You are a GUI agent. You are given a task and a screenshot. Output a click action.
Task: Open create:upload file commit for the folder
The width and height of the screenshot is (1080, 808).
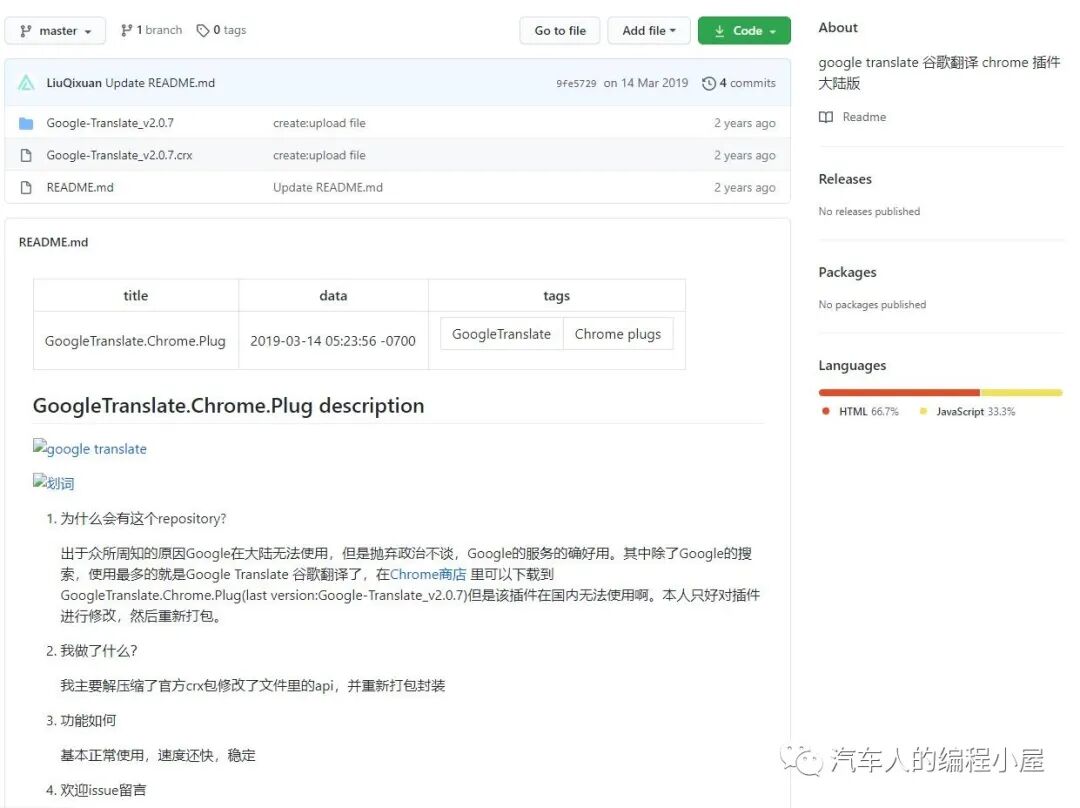click(319, 123)
